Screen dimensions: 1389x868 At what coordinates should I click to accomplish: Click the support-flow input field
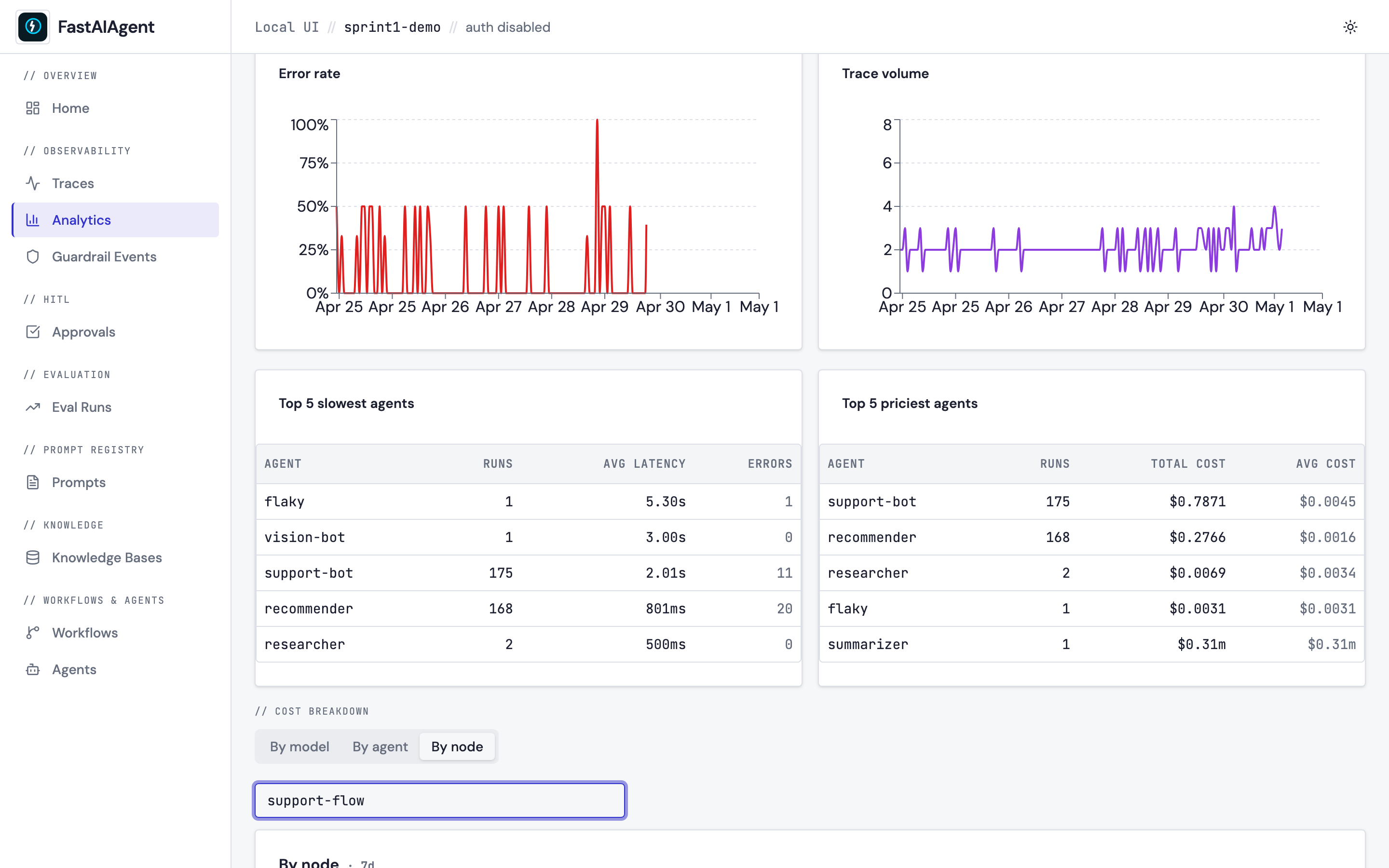click(x=440, y=800)
